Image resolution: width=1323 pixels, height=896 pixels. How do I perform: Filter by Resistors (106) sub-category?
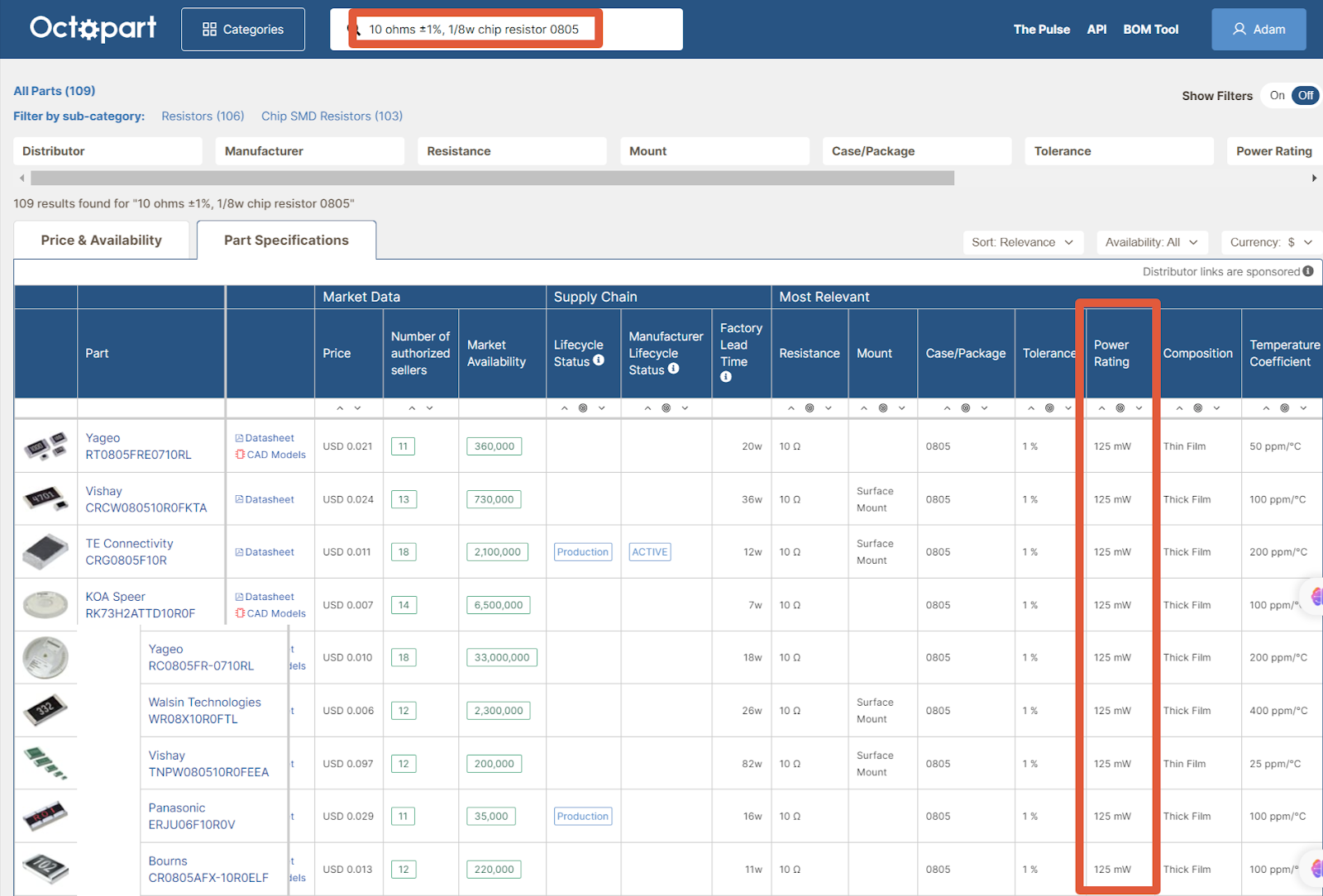(x=203, y=117)
